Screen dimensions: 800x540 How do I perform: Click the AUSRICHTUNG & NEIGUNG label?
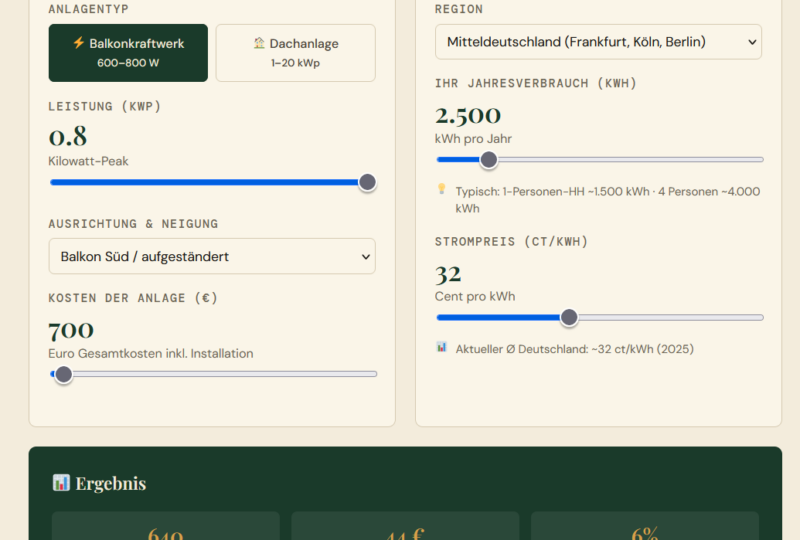click(x=133, y=224)
